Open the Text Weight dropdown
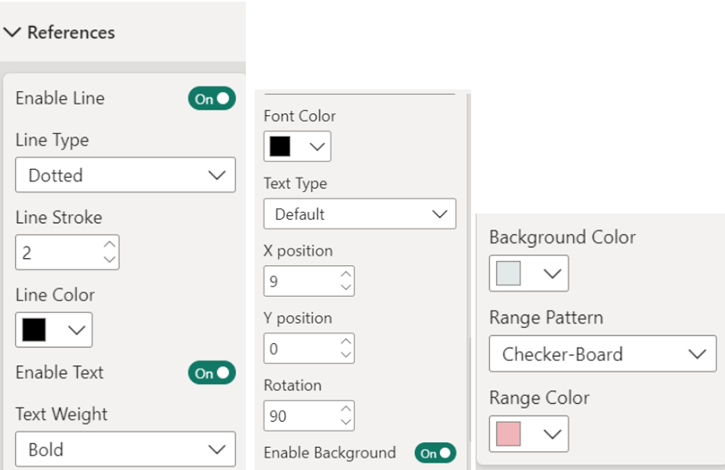The image size is (725, 470). coord(125,450)
